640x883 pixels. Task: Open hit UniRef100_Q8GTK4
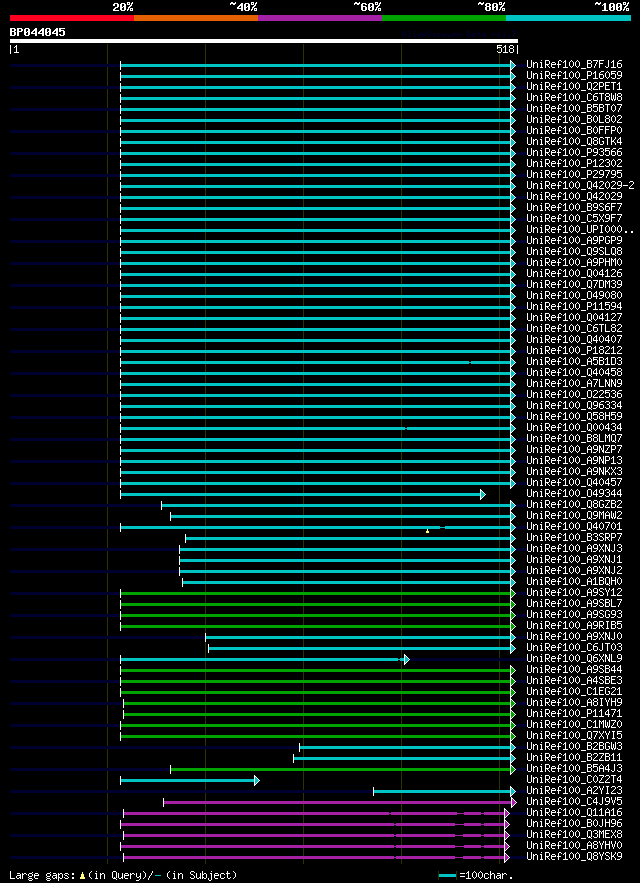click(x=574, y=141)
